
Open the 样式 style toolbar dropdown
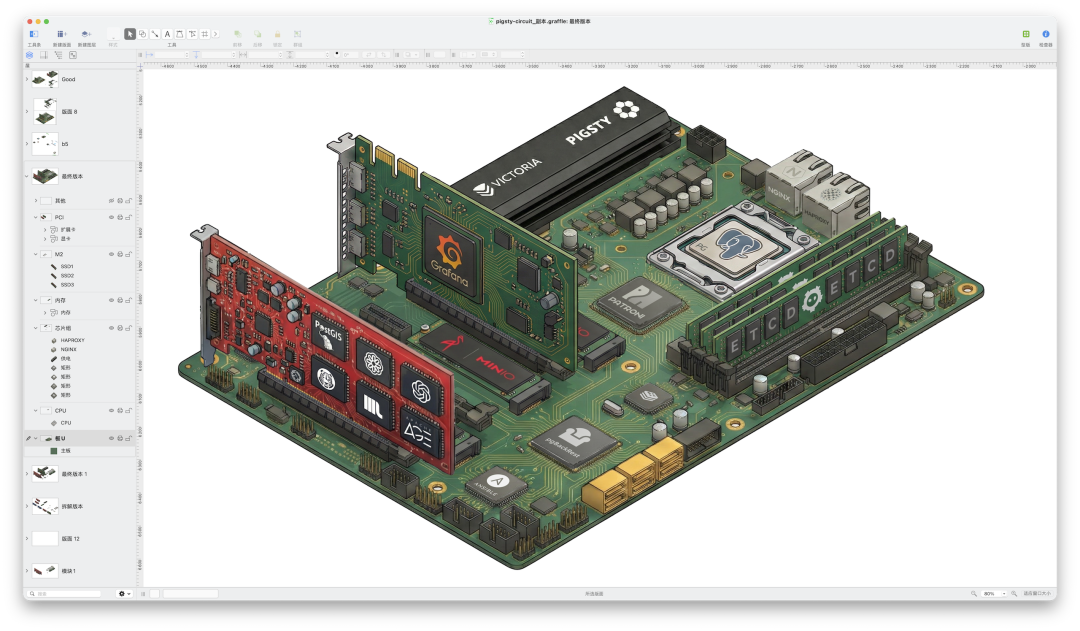click(x=113, y=34)
